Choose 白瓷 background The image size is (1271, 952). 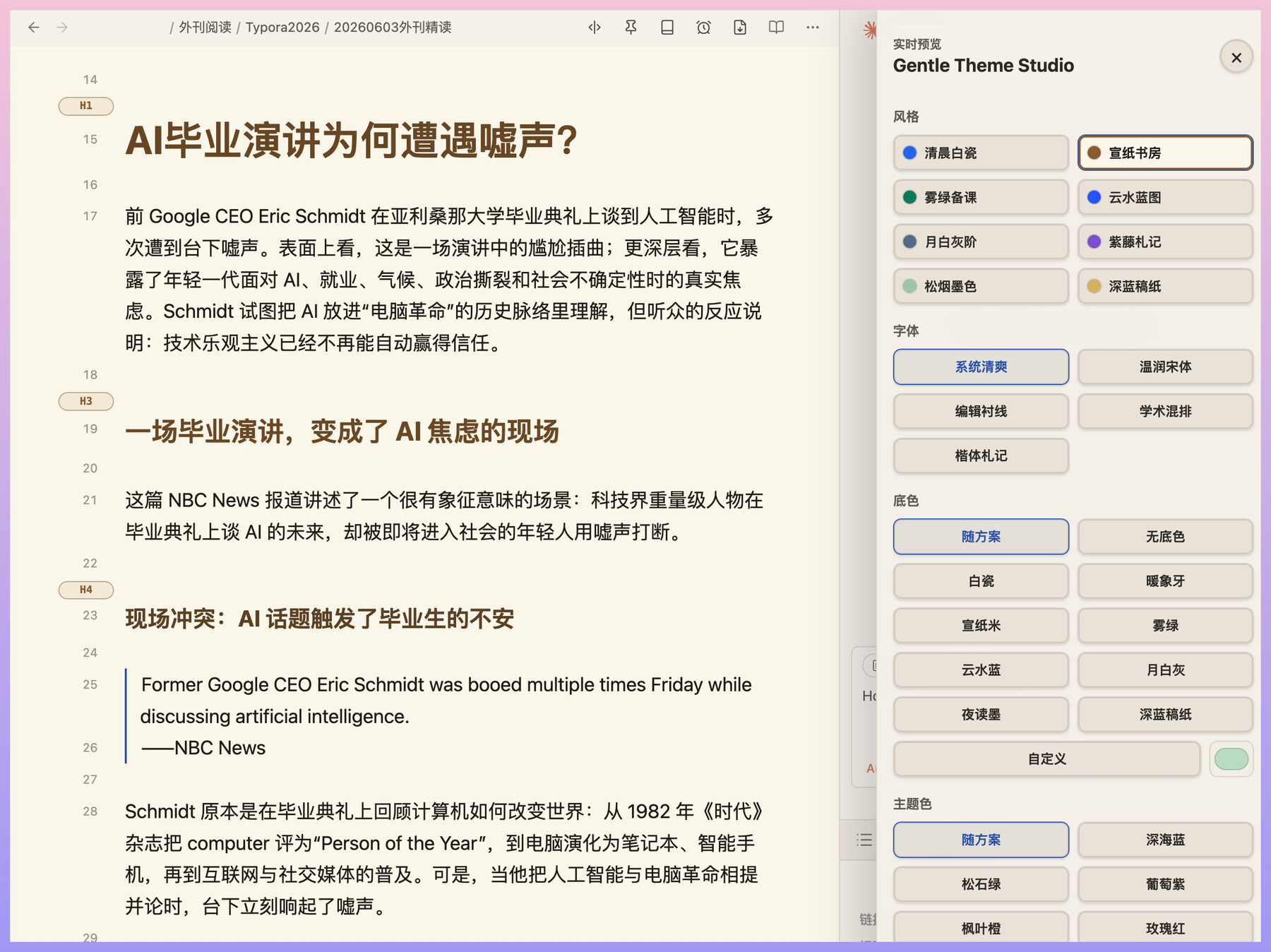[981, 581]
